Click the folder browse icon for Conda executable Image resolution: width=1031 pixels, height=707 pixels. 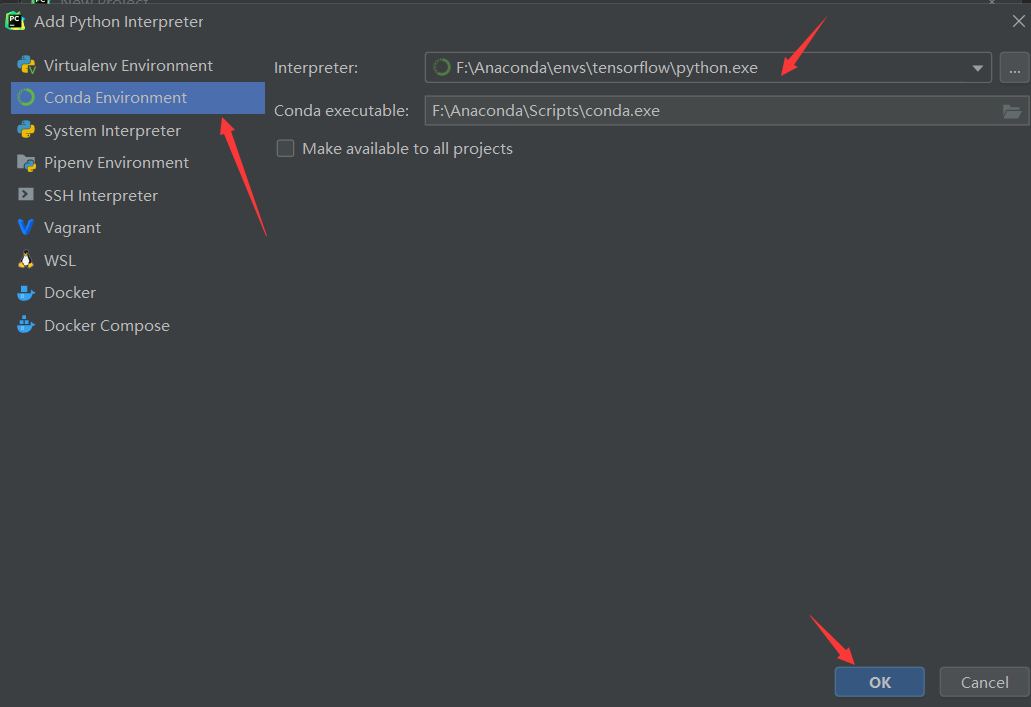[1012, 111]
